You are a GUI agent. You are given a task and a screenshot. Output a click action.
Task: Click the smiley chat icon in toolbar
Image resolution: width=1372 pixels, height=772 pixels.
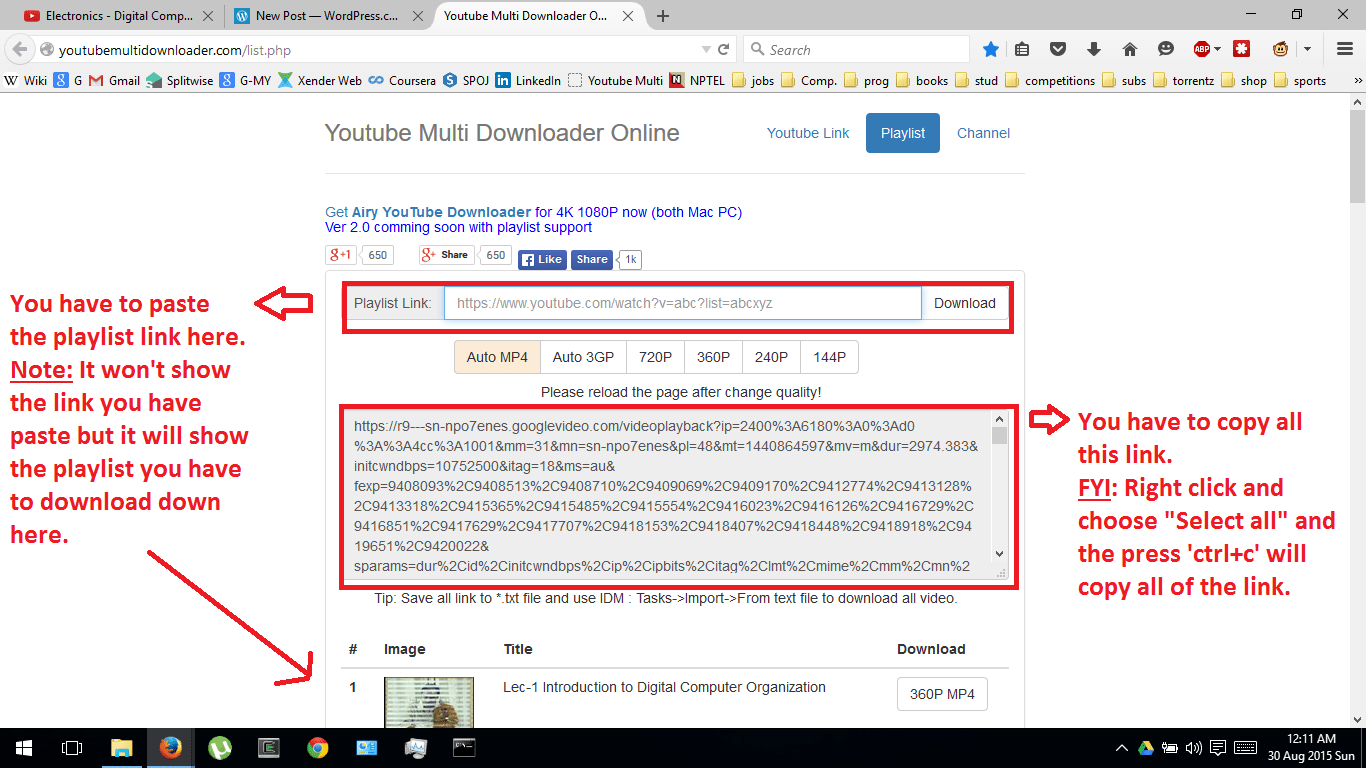1166,49
